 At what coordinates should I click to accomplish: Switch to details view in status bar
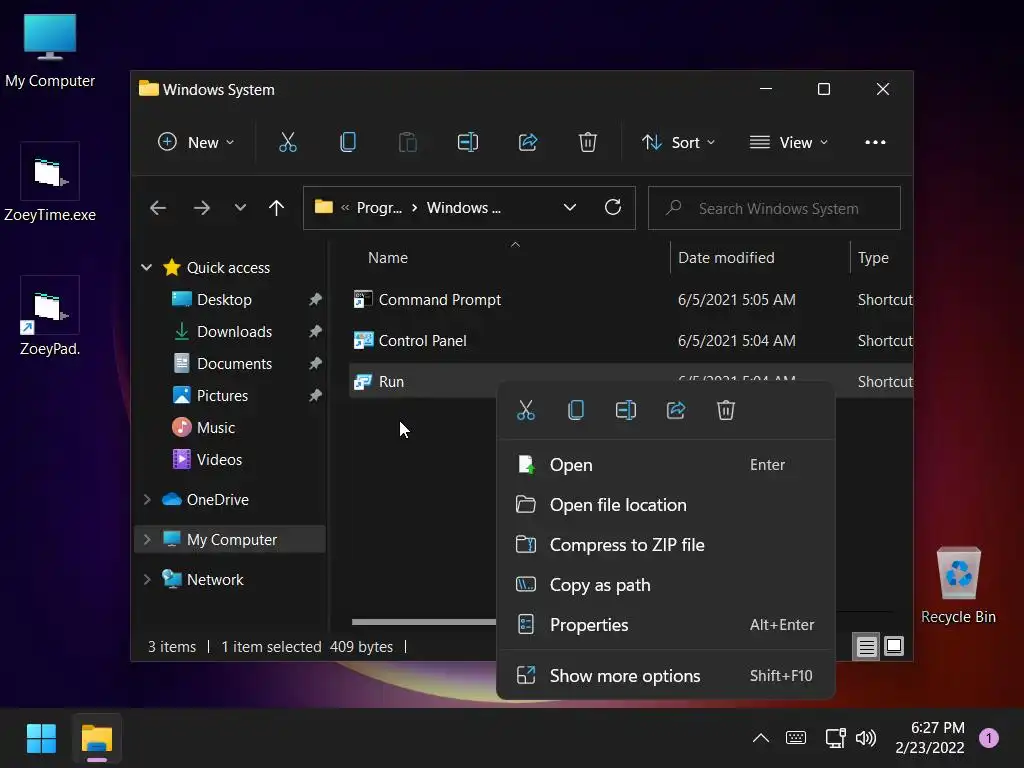(x=867, y=647)
